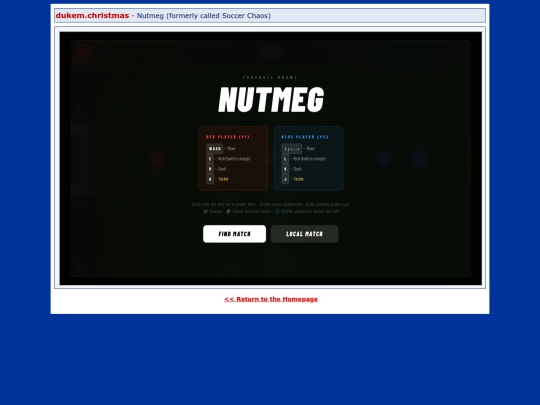Click the blue Curve power-up icon
This screenshot has height=405, width=540.
pos(277,211)
